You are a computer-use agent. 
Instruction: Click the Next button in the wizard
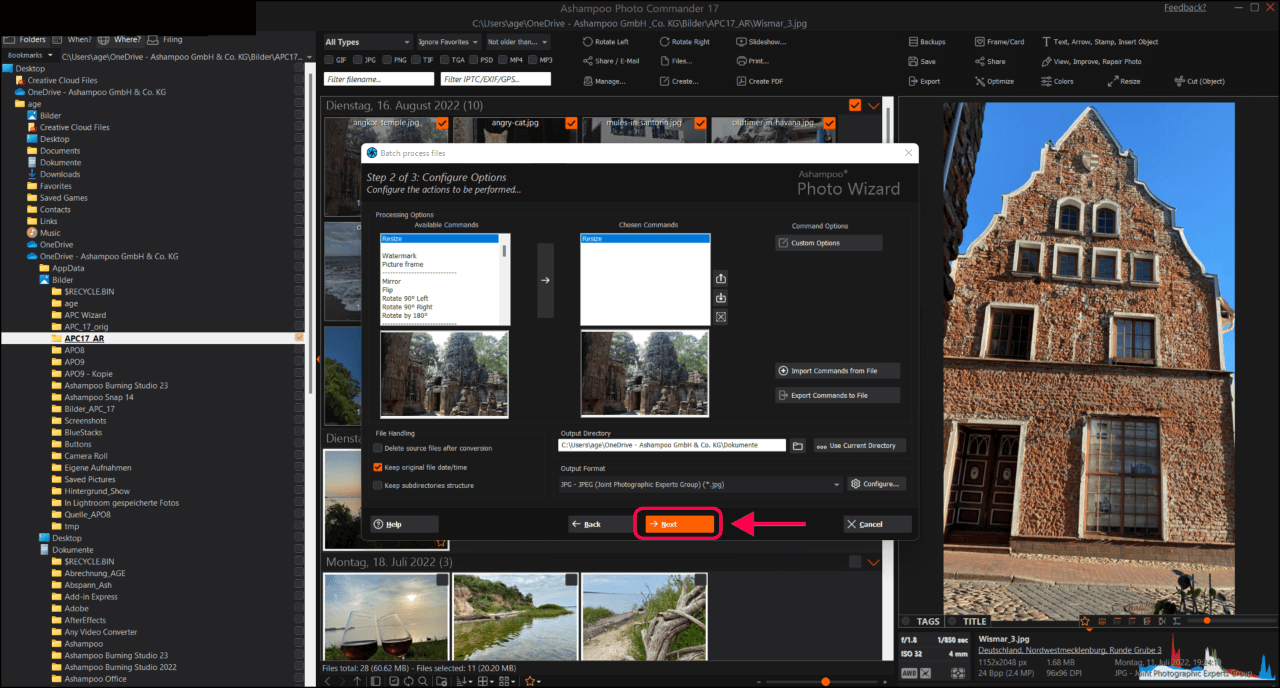(678, 524)
